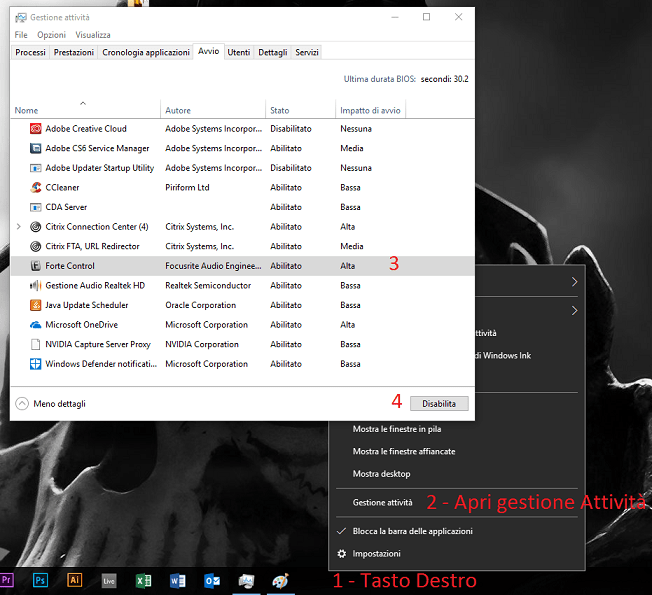652x595 pixels.
Task: Open Outlook from the taskbar
Action: [x=212, y=581]
